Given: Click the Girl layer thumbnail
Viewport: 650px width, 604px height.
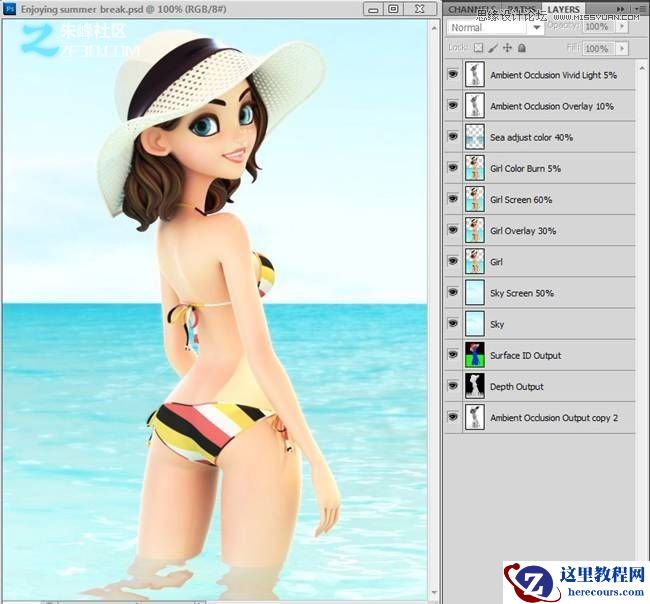Looking at the screenshot, I should click(x=475, y=261).
